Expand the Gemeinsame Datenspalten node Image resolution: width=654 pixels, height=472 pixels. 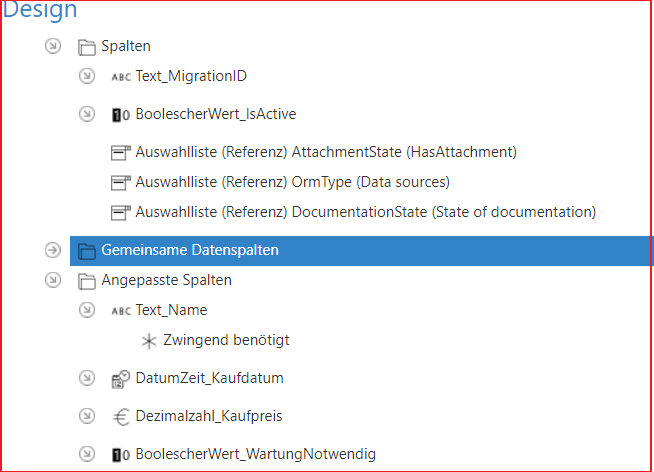pos(53,250)
